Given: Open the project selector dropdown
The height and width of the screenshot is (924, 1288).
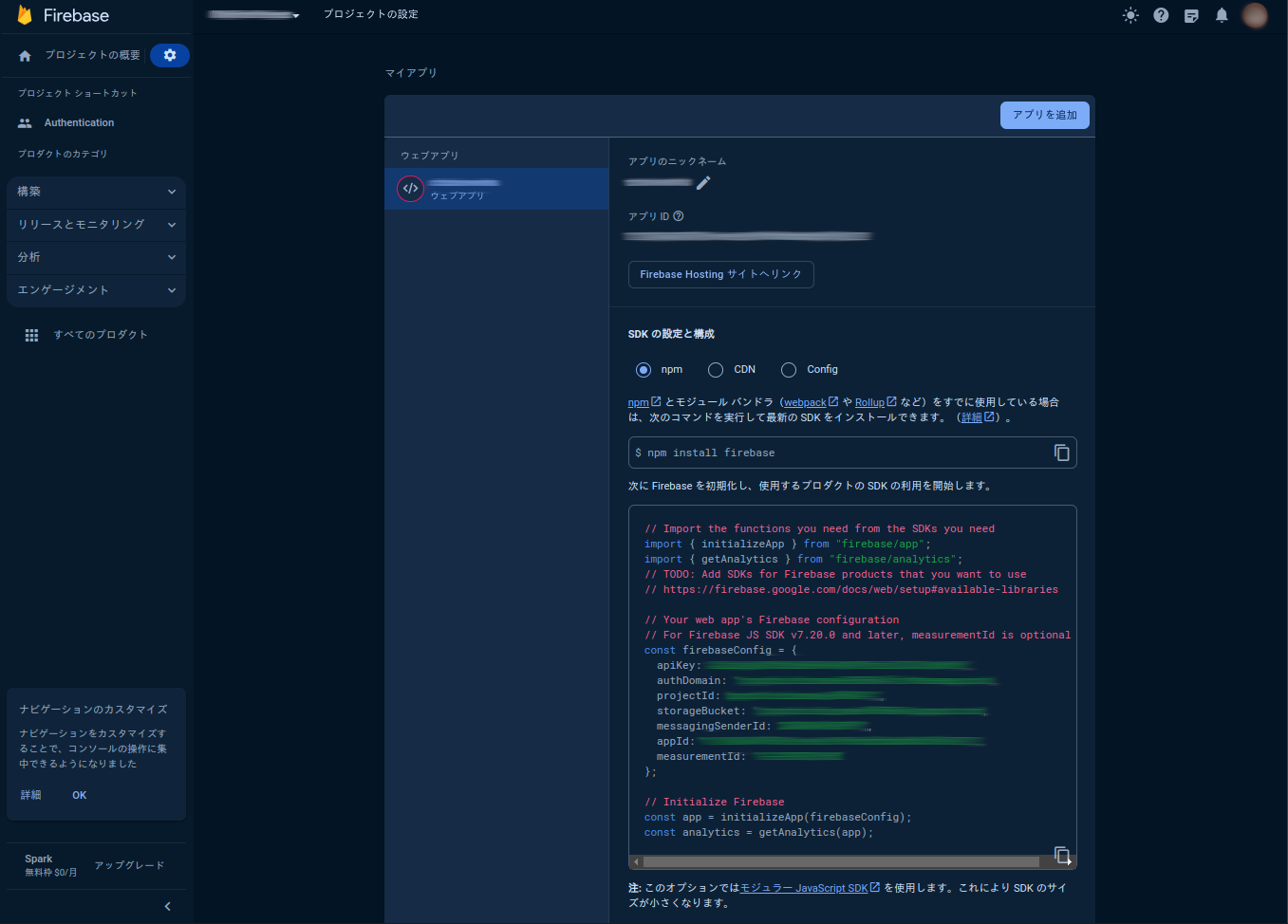Looking at the screenshot, I should click(x=253, y=15).
